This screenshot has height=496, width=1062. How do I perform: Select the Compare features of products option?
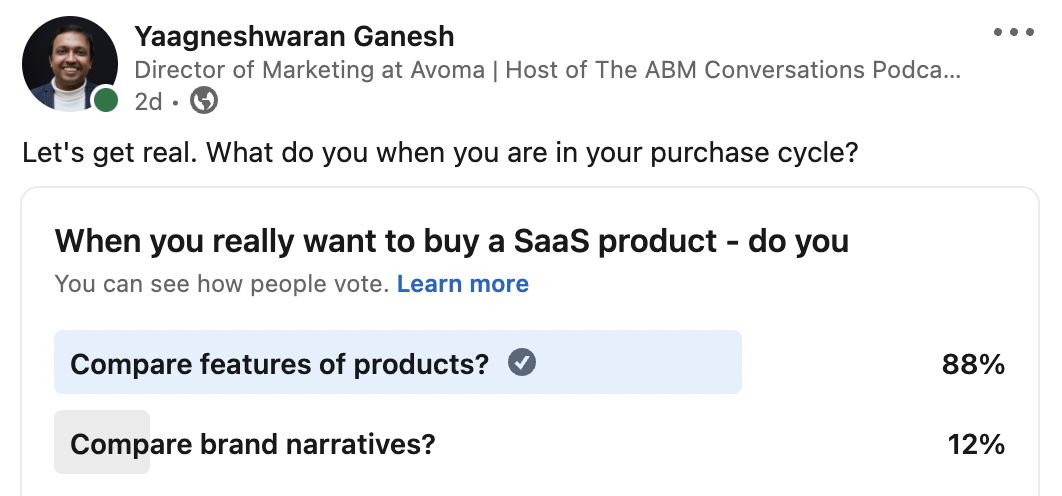(530, 363)
